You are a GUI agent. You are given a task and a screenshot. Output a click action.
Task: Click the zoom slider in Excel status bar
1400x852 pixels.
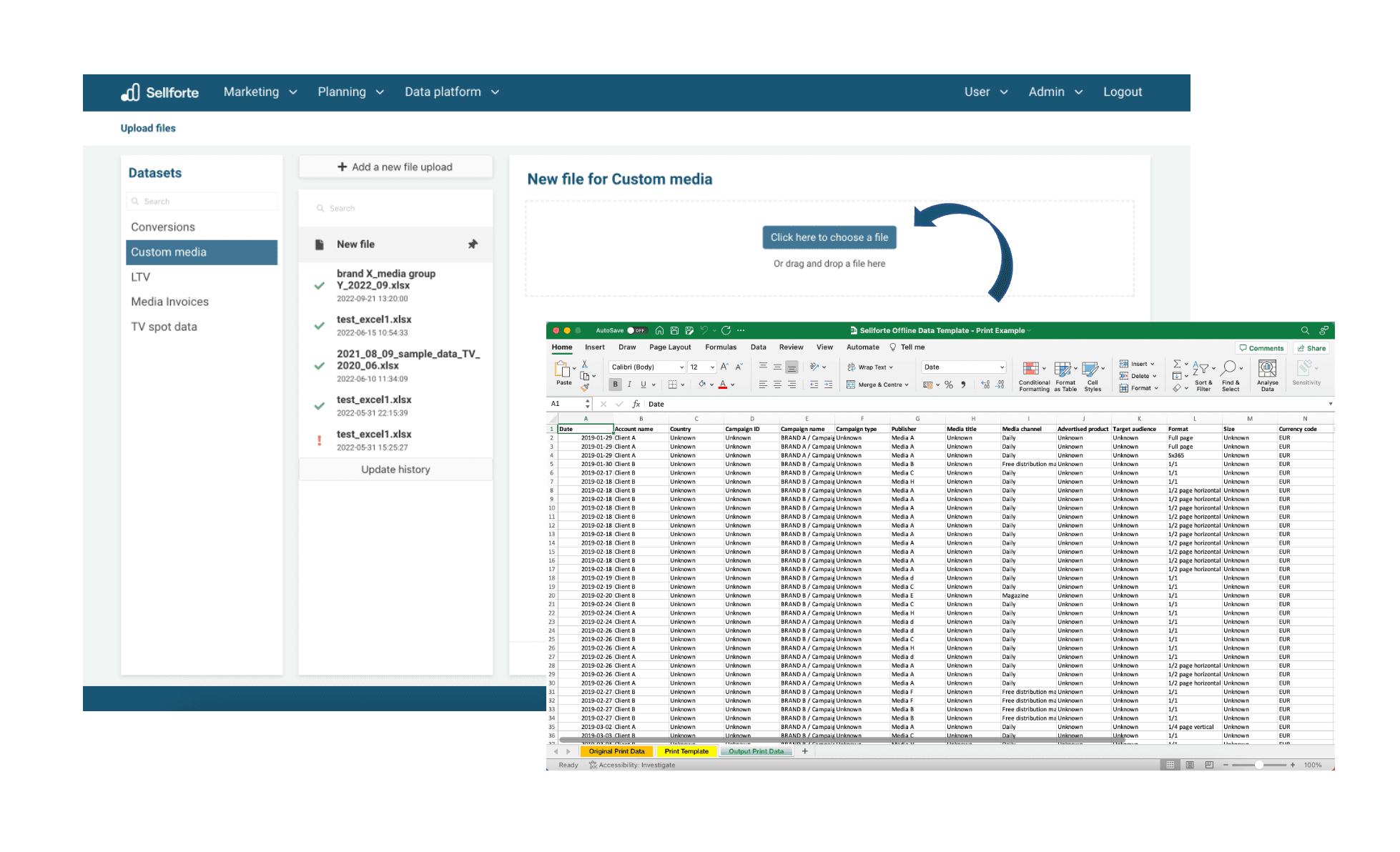click(1259, 765)
